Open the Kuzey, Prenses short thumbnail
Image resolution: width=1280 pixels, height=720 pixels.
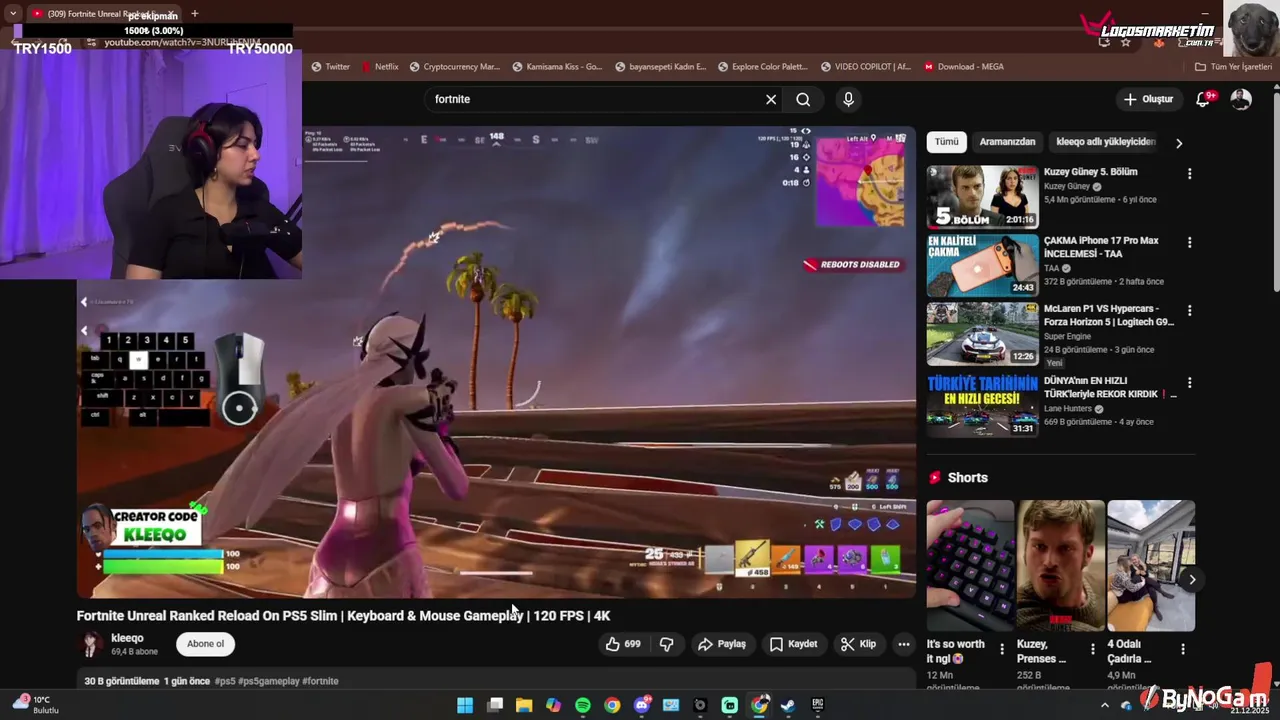coord(1061,566)
